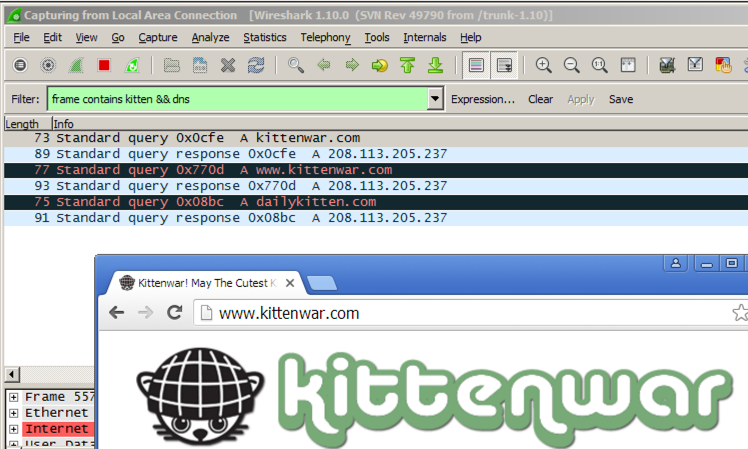Open the Telephony menu
The image size is (748, 449).
pyautogui.click(x=325, y=37)
